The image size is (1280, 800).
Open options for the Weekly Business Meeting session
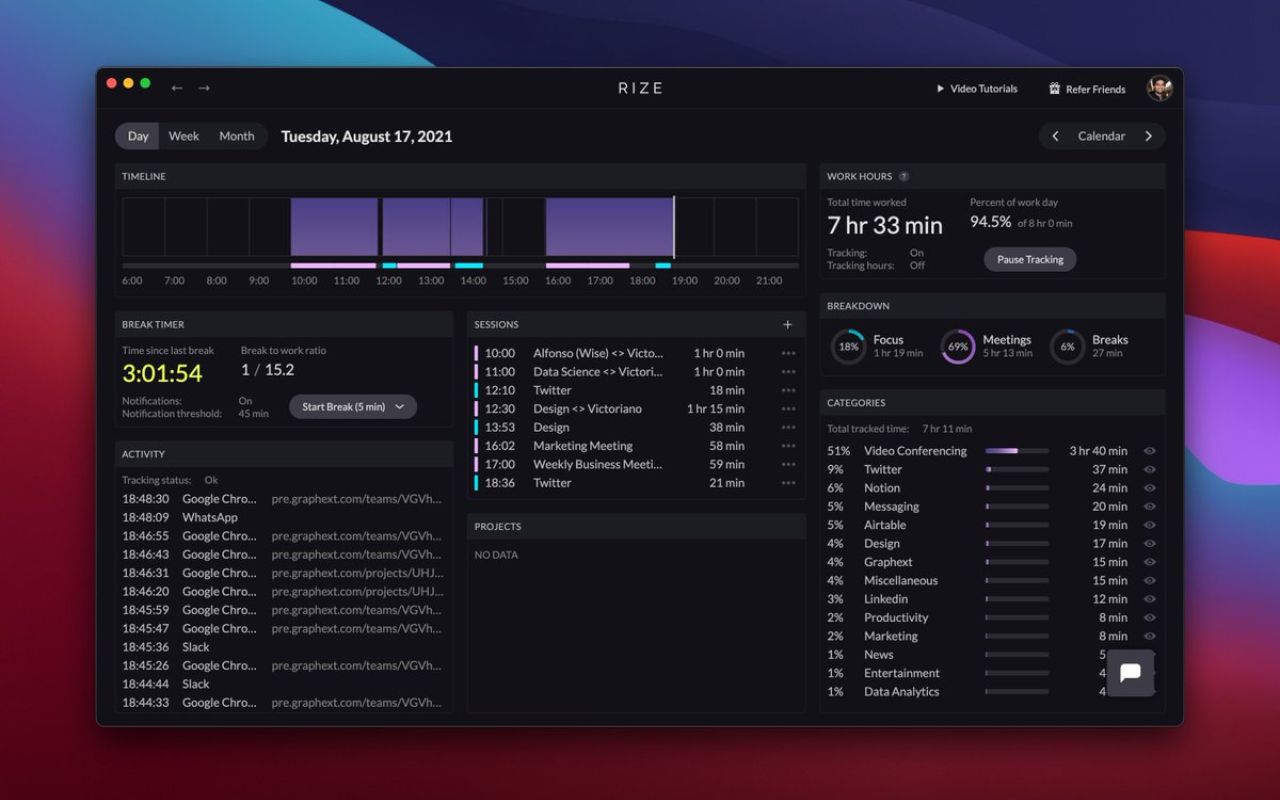click(789, 464)
